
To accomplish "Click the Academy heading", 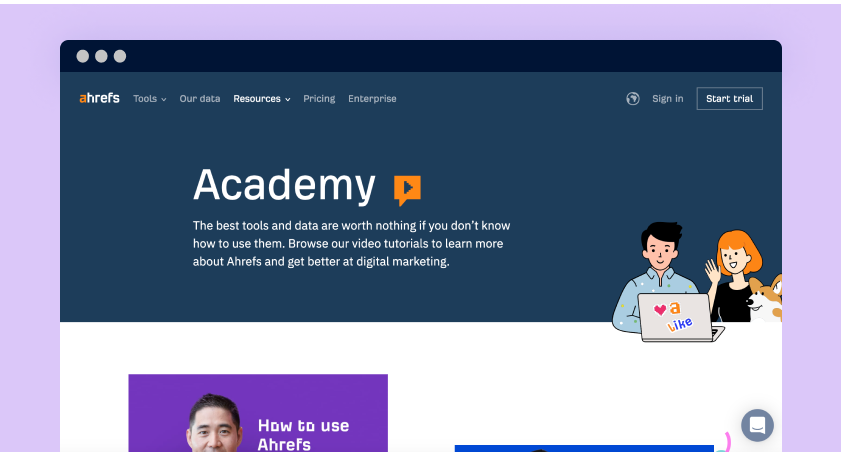I will 284,185.
